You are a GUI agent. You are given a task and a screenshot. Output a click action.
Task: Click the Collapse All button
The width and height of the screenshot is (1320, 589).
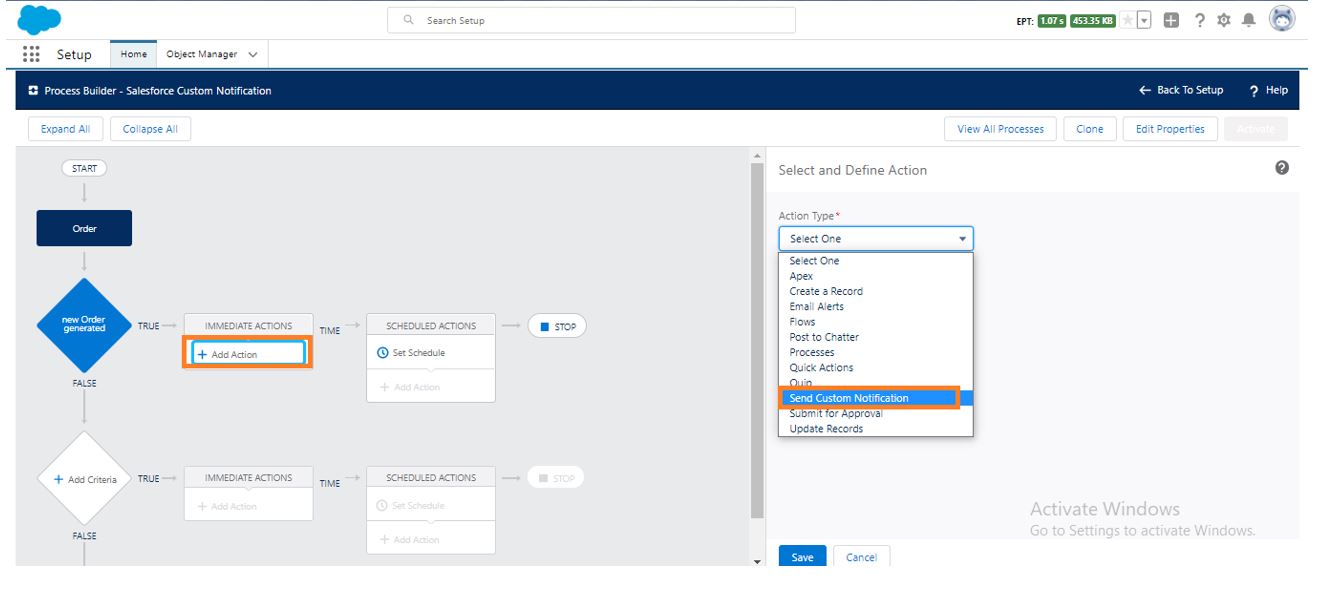[x=150, y=129]
